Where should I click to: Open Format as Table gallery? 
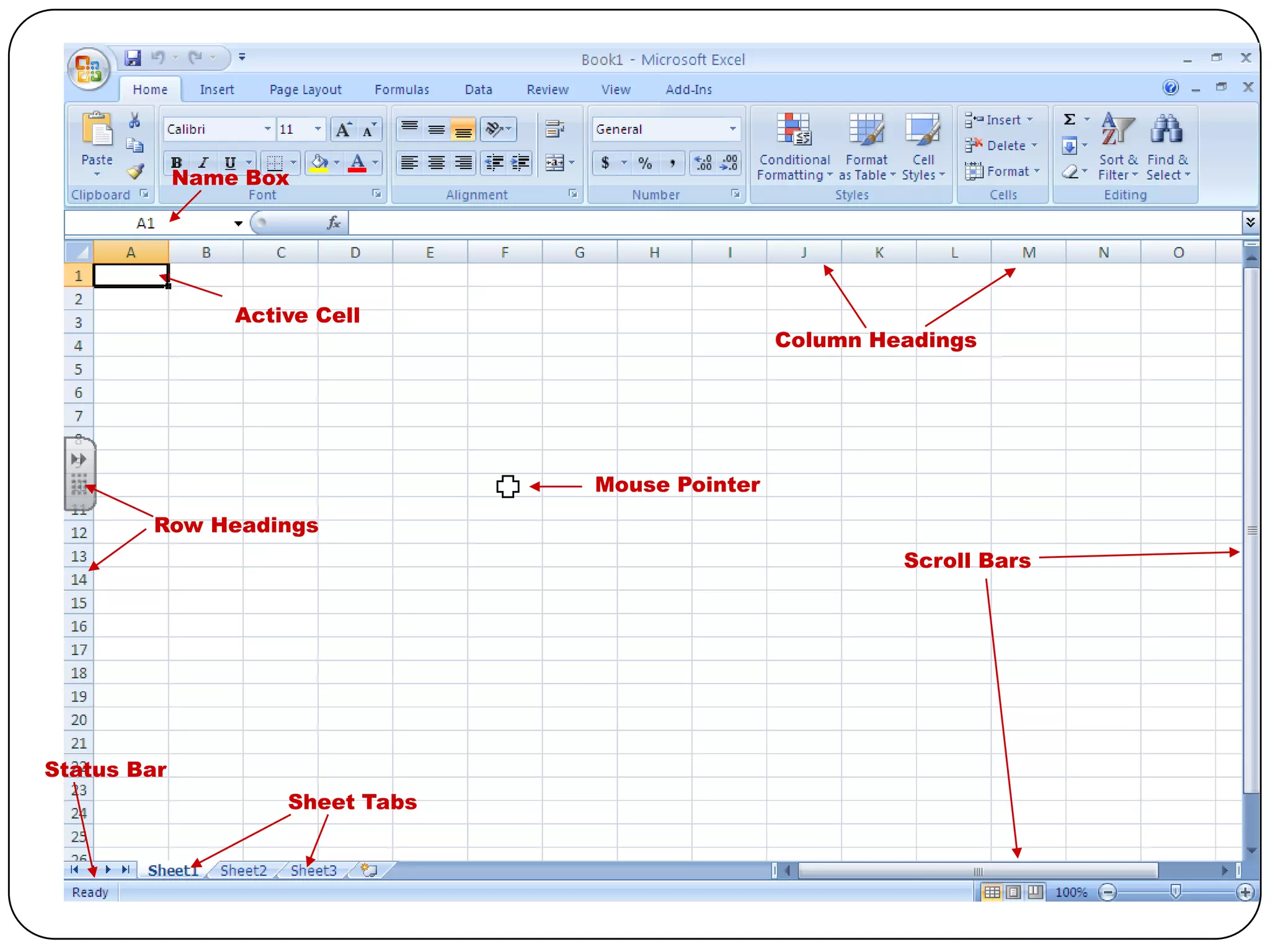[866, 147]
